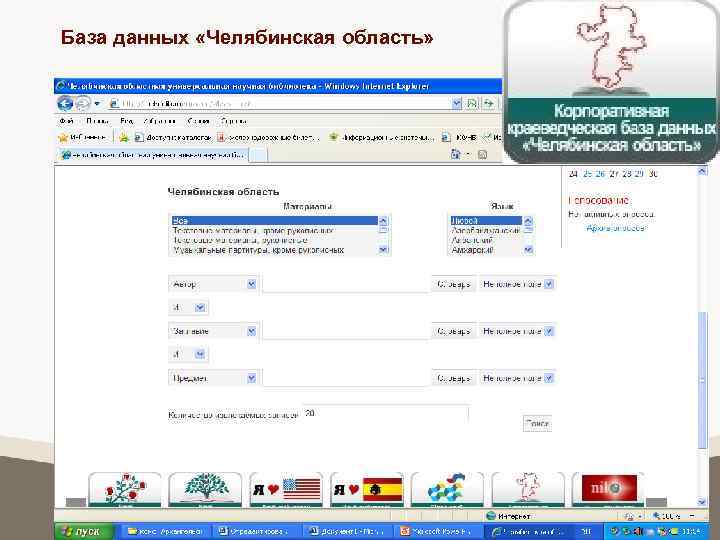Image resolution: width=720 pixels, height=540 pixels.
Task: Open the Избранное menu
Action: point(159,121)
